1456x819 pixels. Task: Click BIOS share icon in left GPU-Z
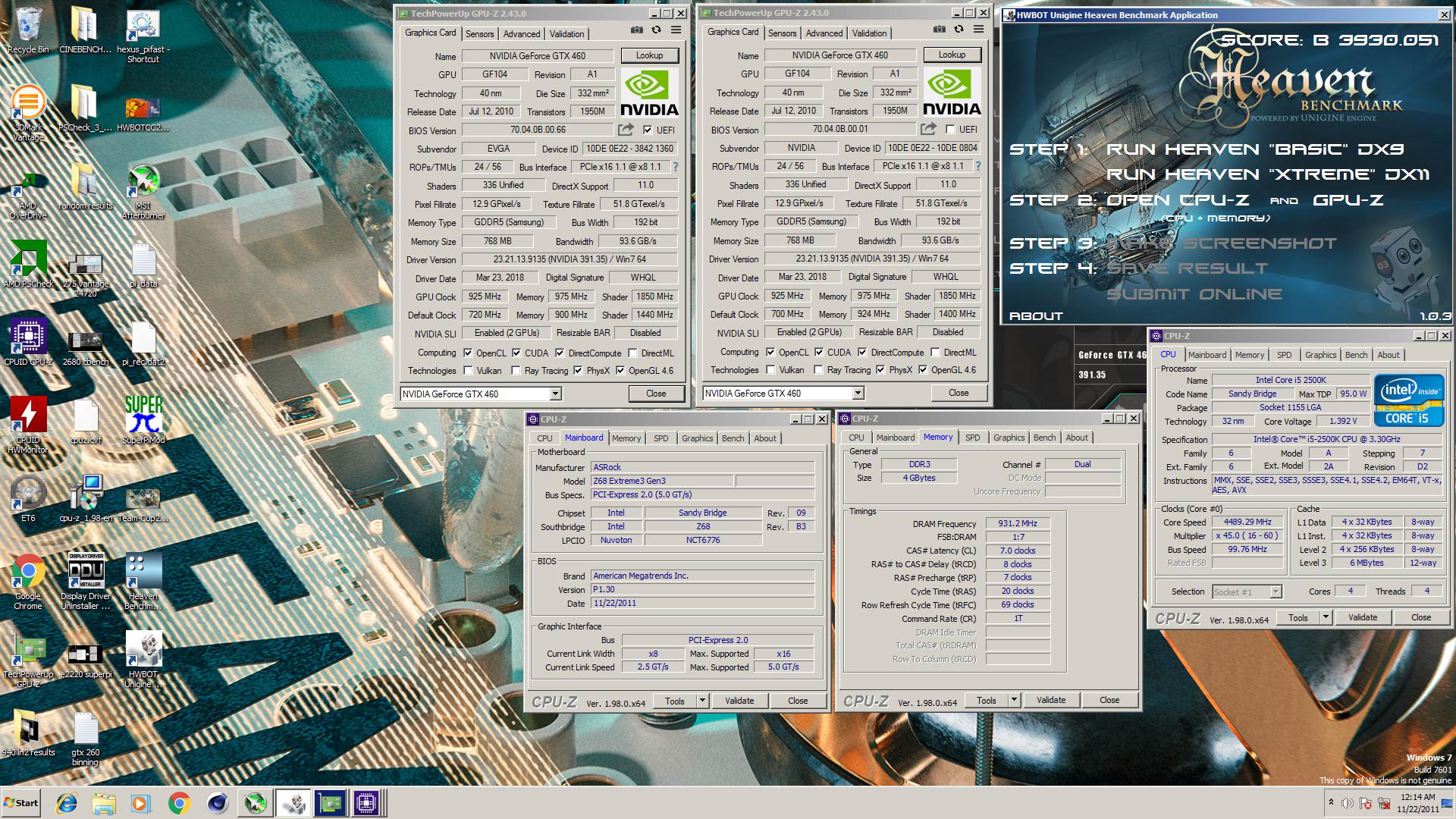pyautogui.click(x=626, y=130)
